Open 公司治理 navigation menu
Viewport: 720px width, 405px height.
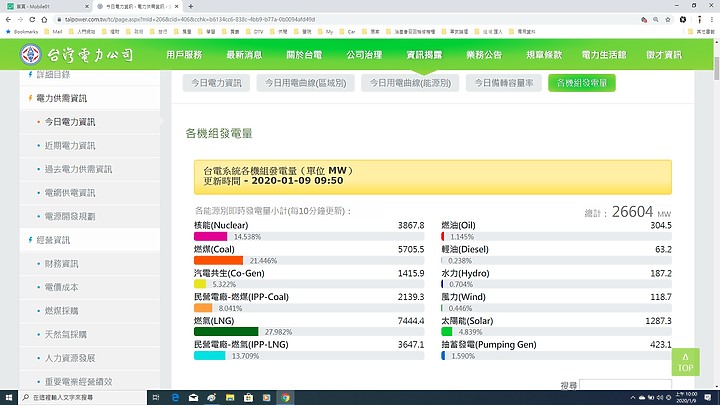coord(364,55)
